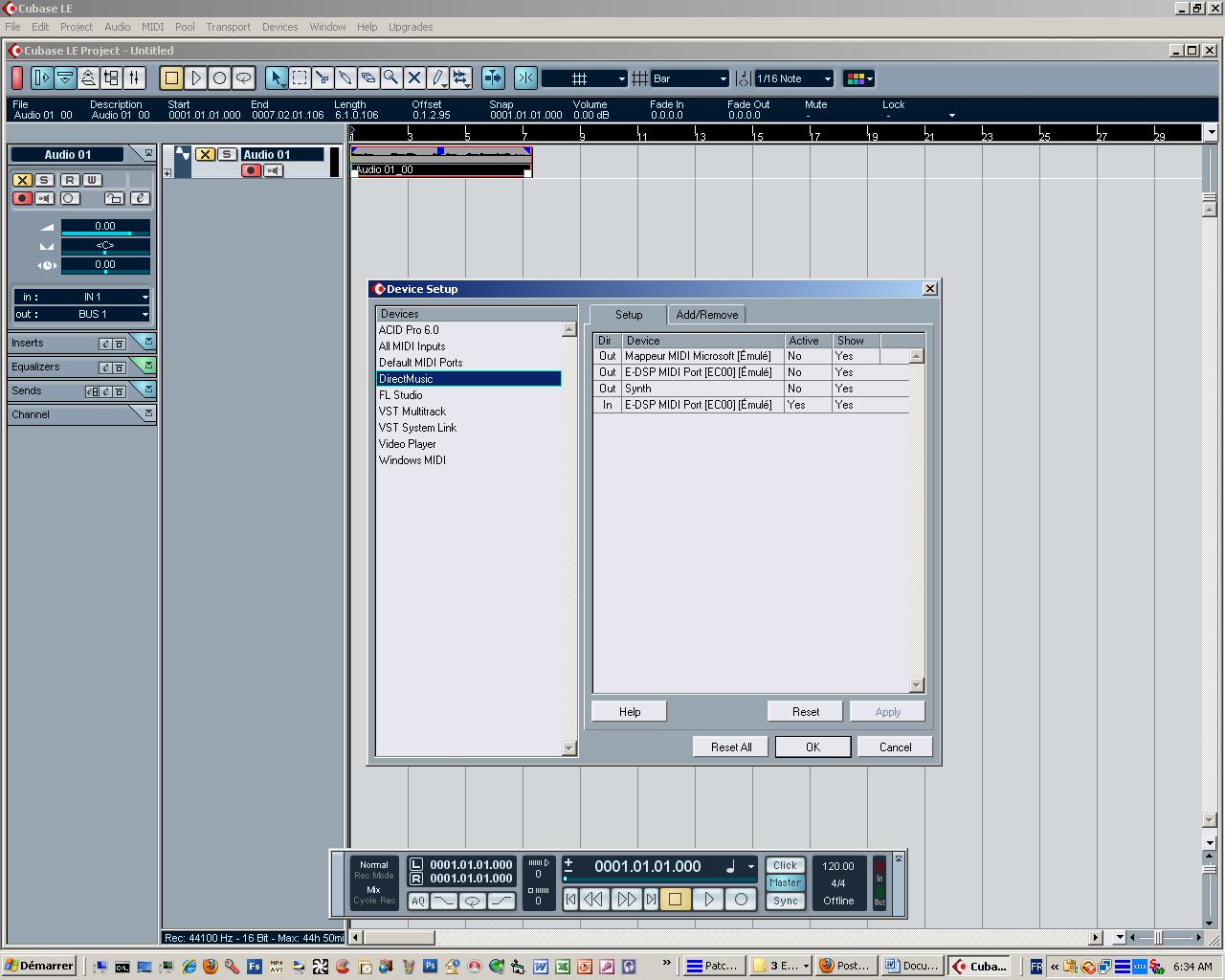Open channel settings 'e' in inspector
Viewport: 1225px width, 980px height.
140,198
